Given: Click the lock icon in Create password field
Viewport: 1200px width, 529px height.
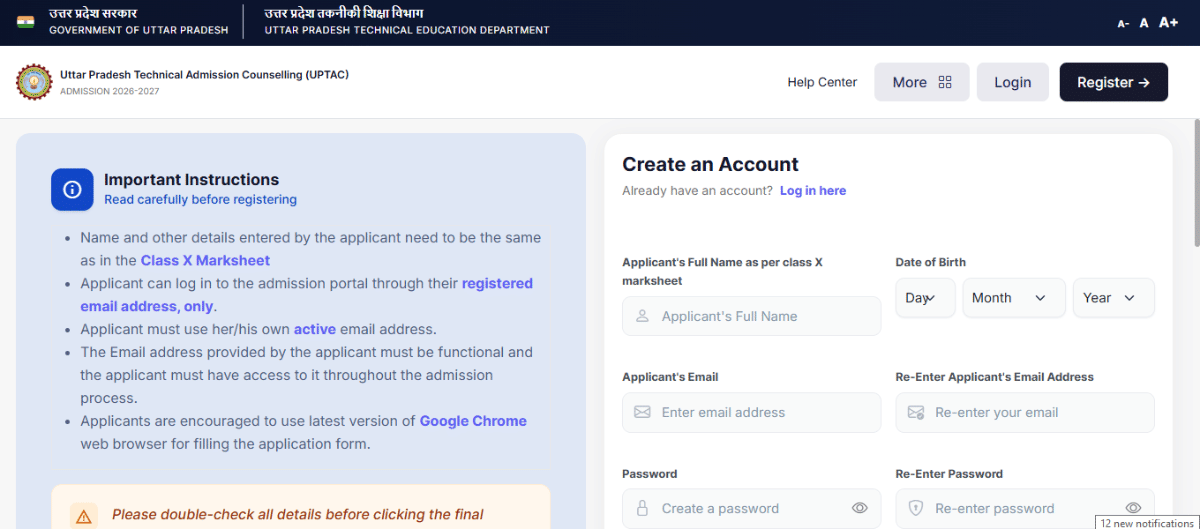Looking at the screenshot, I should tap(642, 508).
